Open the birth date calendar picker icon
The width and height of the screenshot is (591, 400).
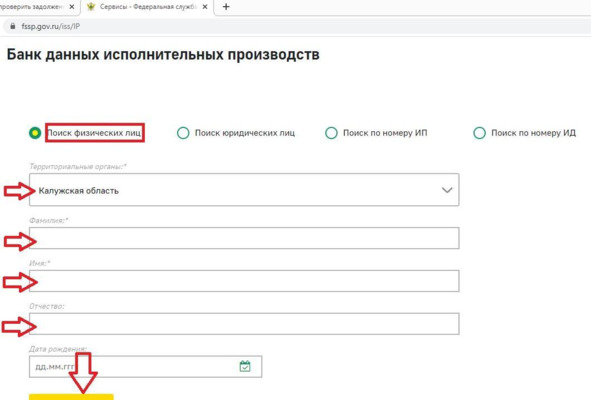pos(245,366)
